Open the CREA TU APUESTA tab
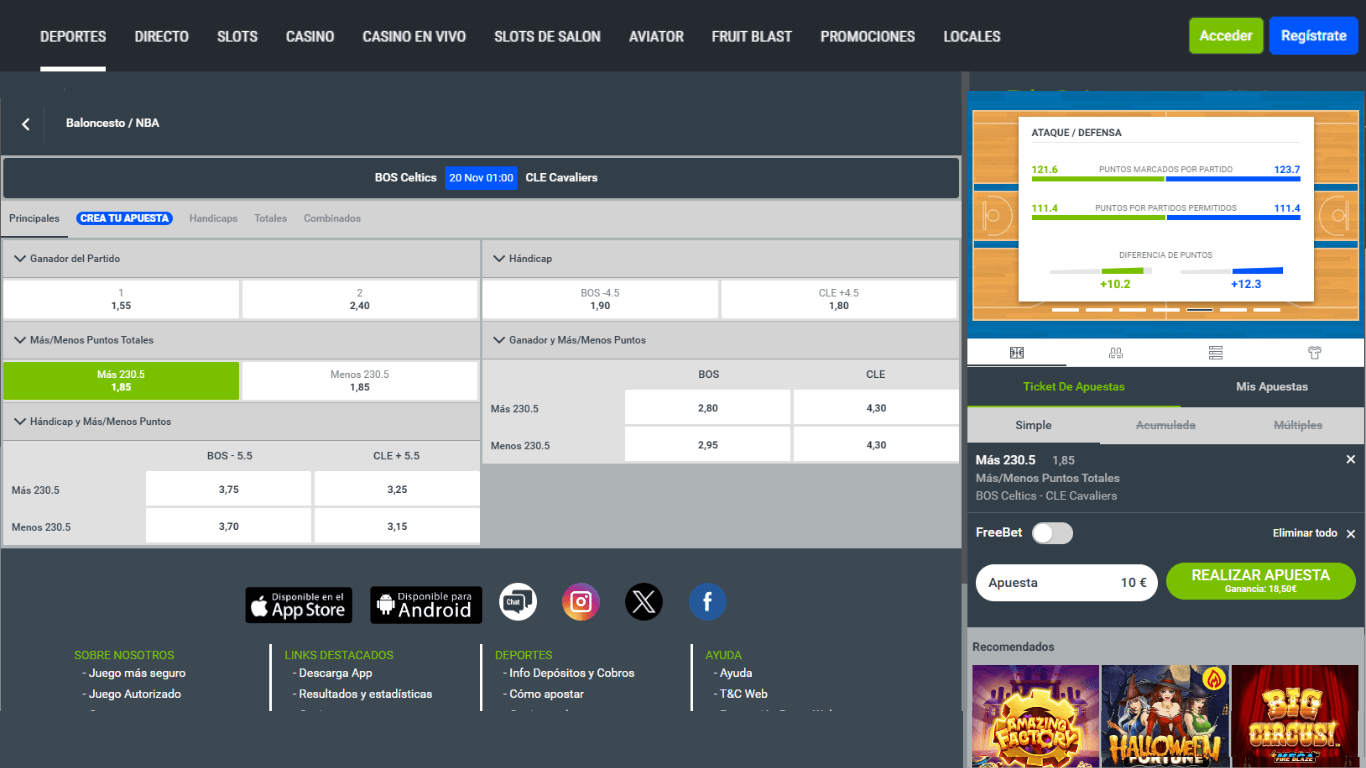Viewport: 1366px width, 768px height. click(125, 218)
